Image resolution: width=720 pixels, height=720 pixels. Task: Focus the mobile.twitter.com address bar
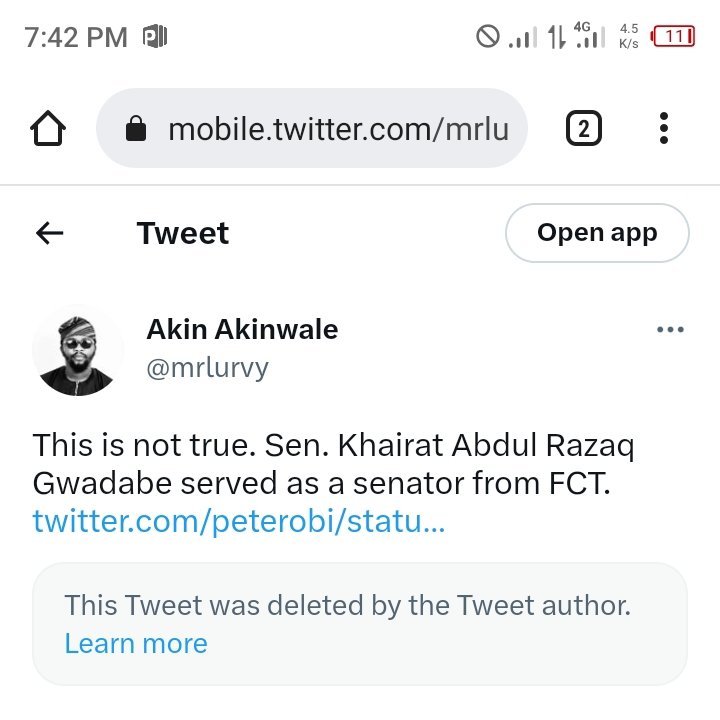(338, 129)
